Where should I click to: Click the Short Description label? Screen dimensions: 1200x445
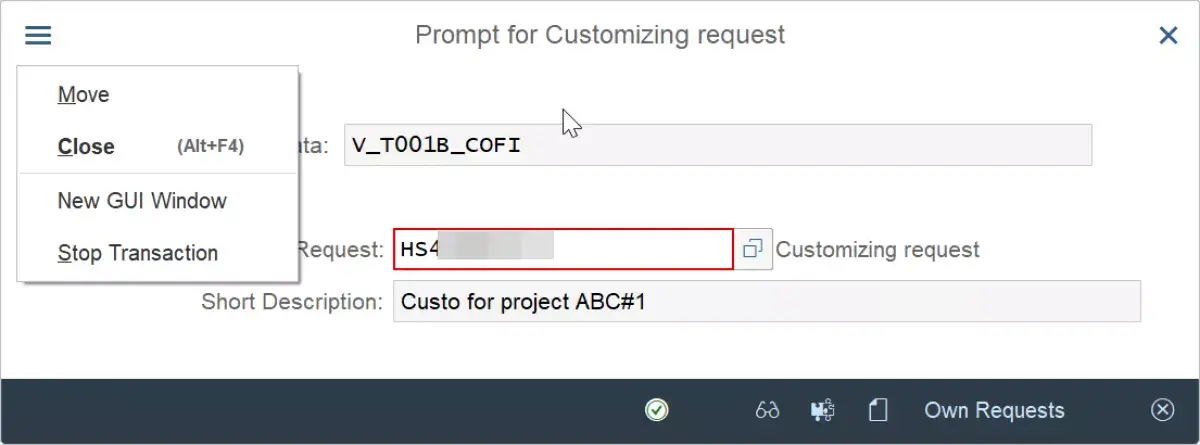pyautogui.click(x=292, y=301)
